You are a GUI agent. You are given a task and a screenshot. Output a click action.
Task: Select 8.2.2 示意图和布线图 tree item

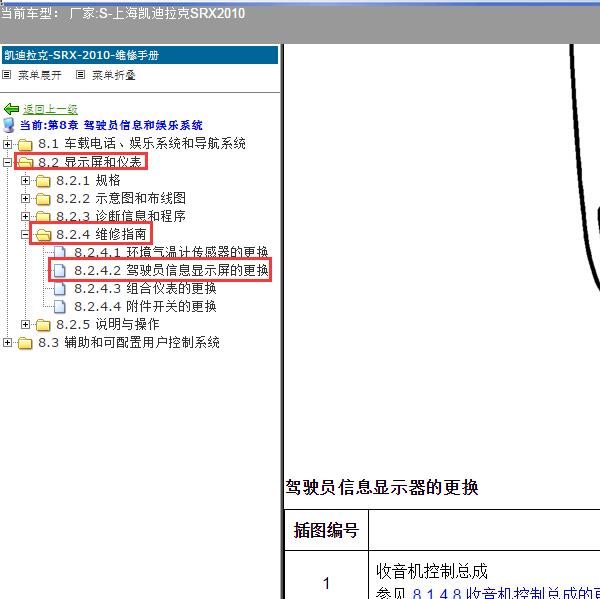(121, 198)
